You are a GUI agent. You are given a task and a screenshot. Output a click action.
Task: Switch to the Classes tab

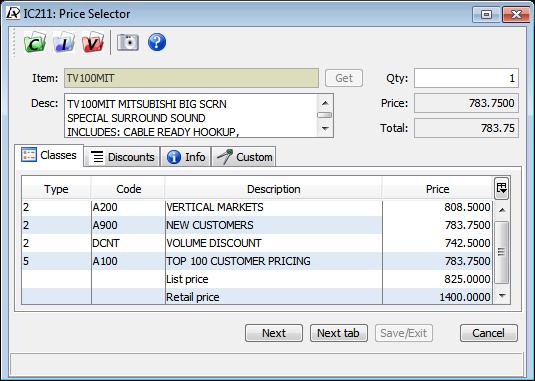point(49,155)
